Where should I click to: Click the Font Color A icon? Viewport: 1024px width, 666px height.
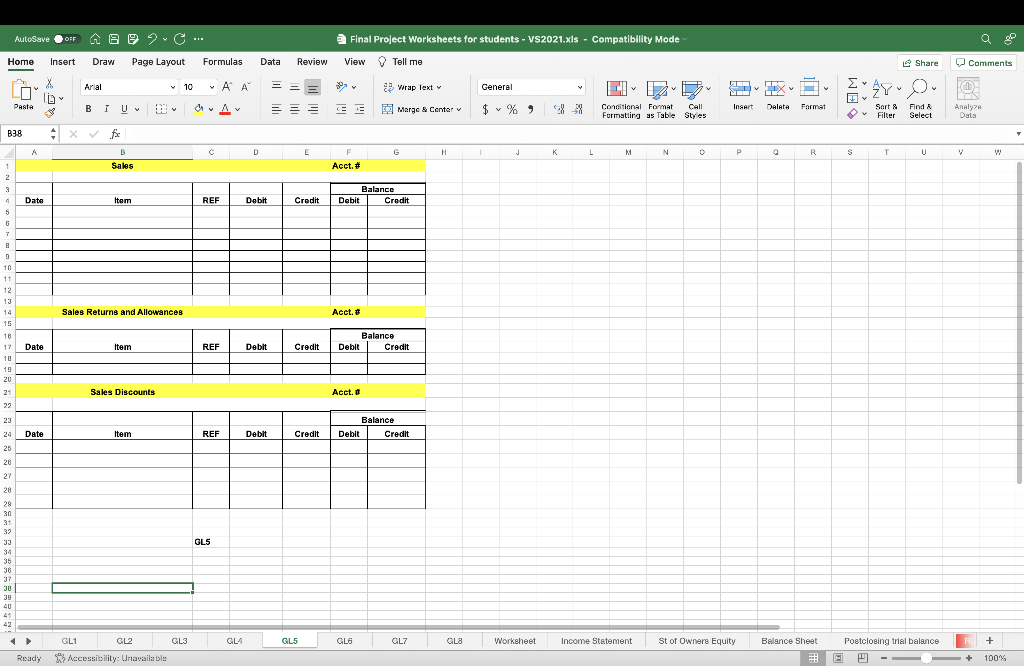pos(225,109)
